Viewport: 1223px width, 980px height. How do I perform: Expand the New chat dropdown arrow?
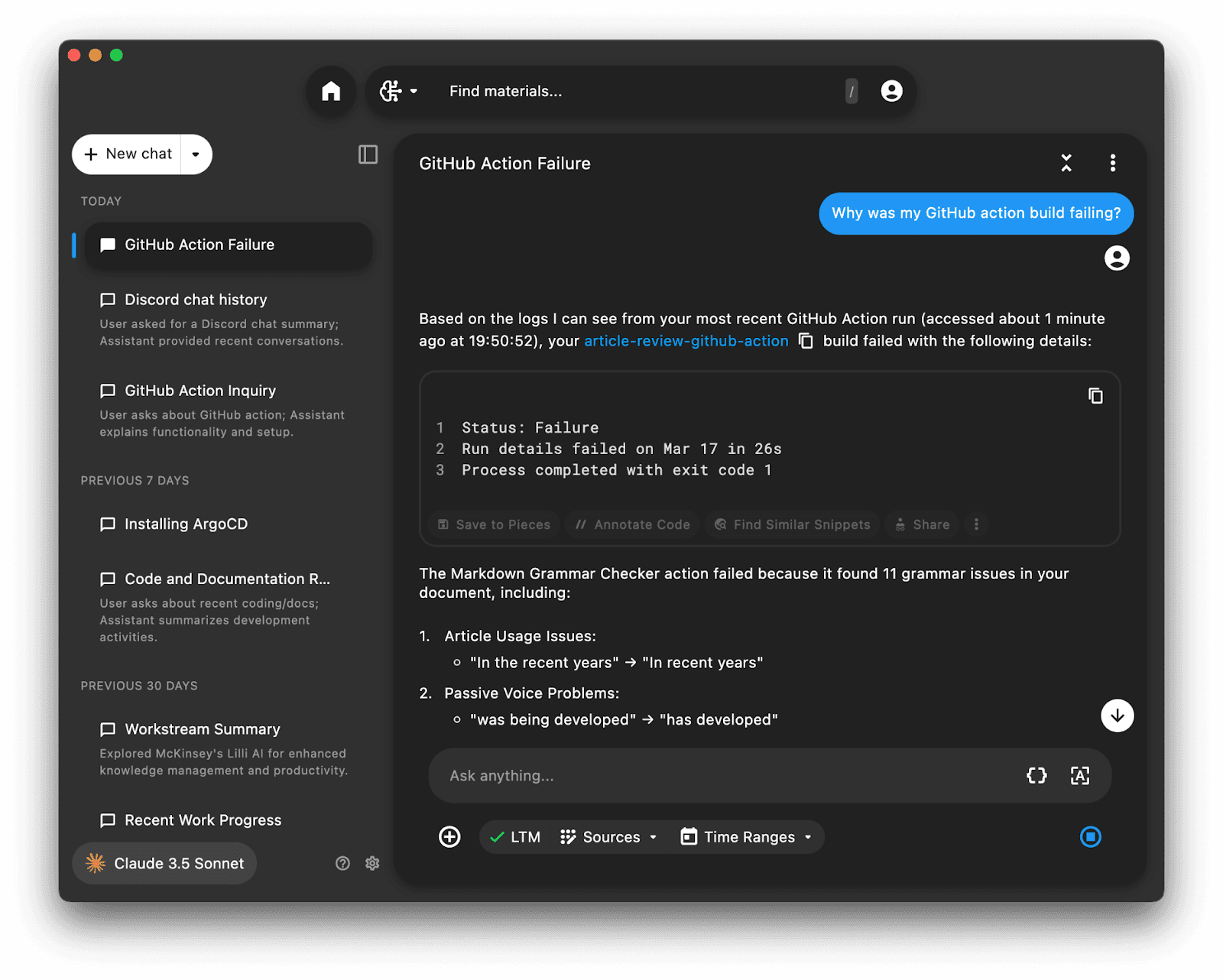196,154
